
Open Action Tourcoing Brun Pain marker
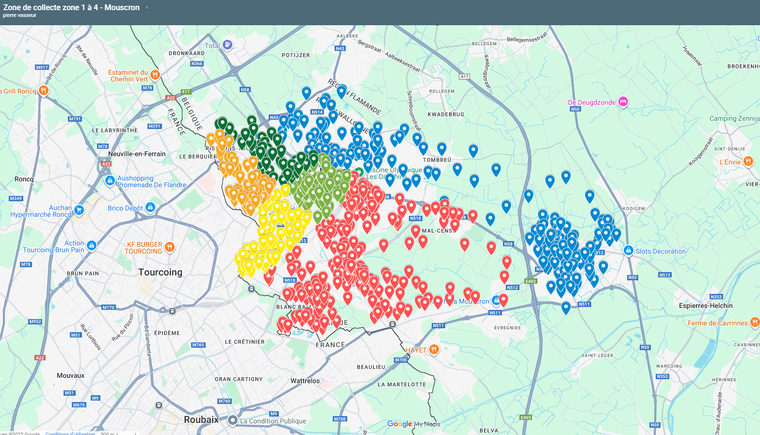[x=92, y=245]
